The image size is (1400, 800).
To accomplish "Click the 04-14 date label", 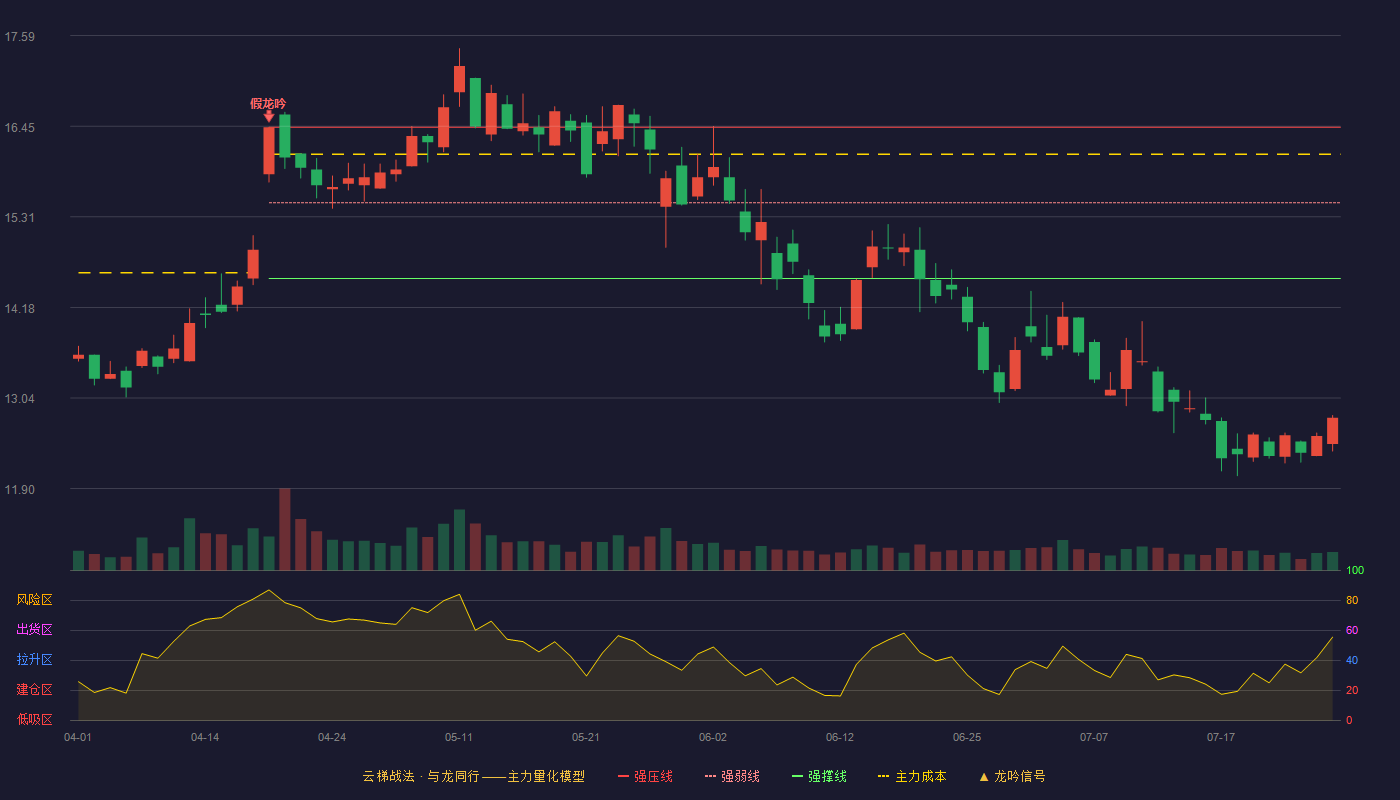I will tap(205, 737).
